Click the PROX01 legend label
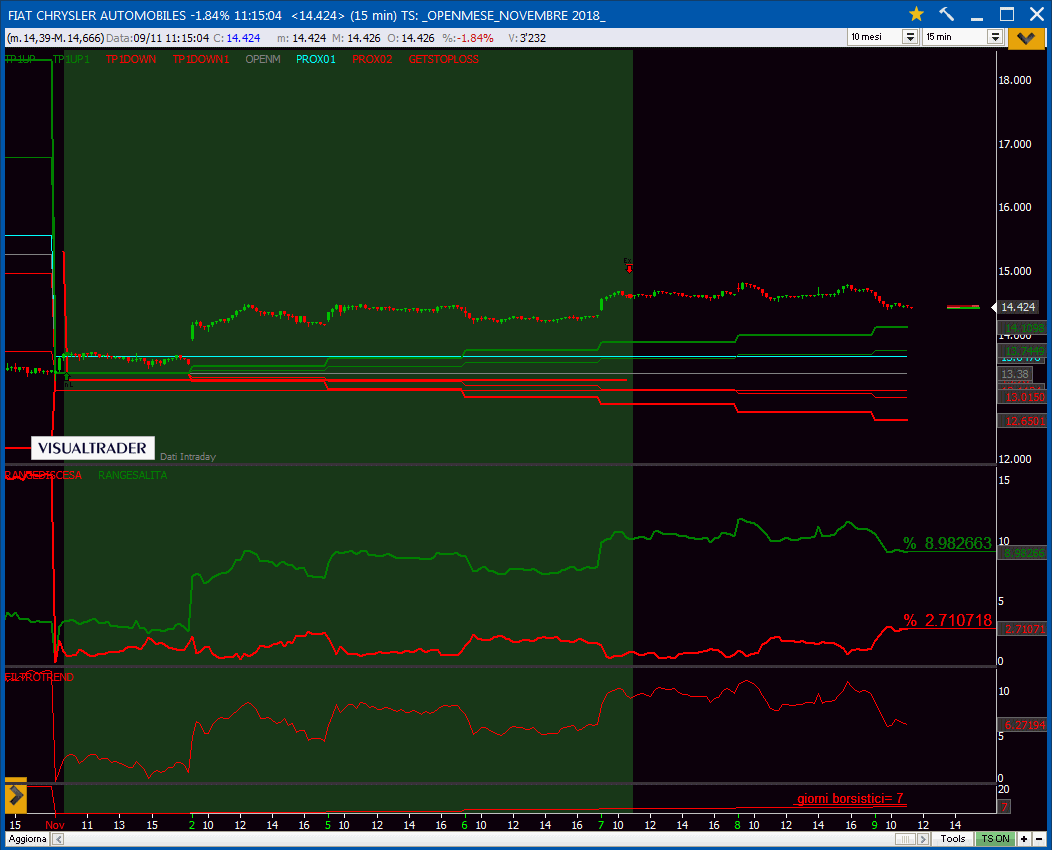The height and width of the screenshot is (850, 1052). (x=316, y=59)
